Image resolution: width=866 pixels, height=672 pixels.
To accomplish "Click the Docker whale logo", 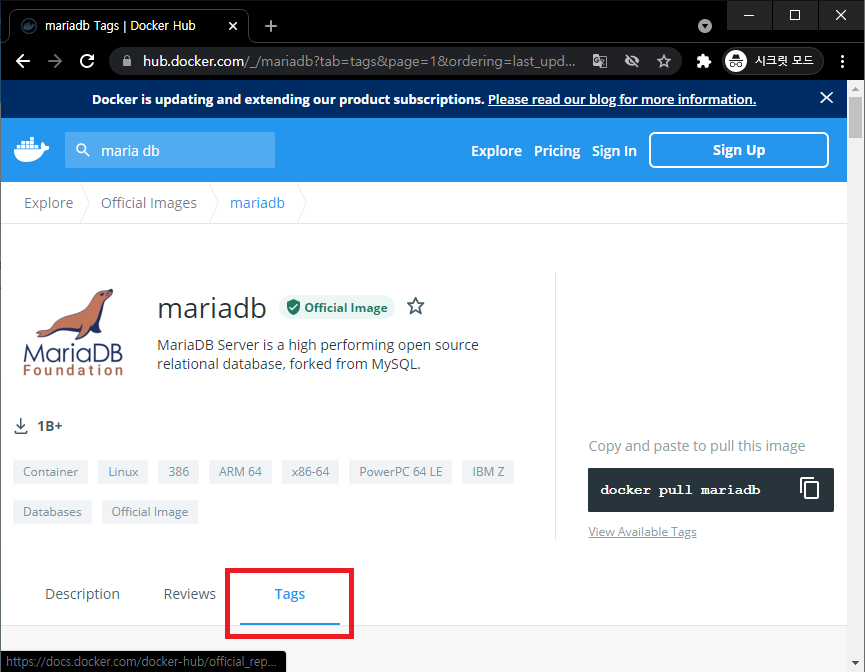I will coord(31,150).
